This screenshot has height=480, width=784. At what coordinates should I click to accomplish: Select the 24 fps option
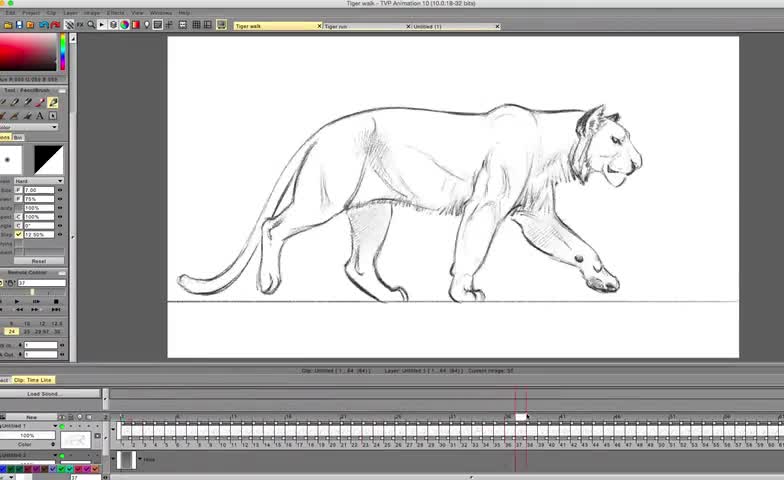click(x=12, y=332)
